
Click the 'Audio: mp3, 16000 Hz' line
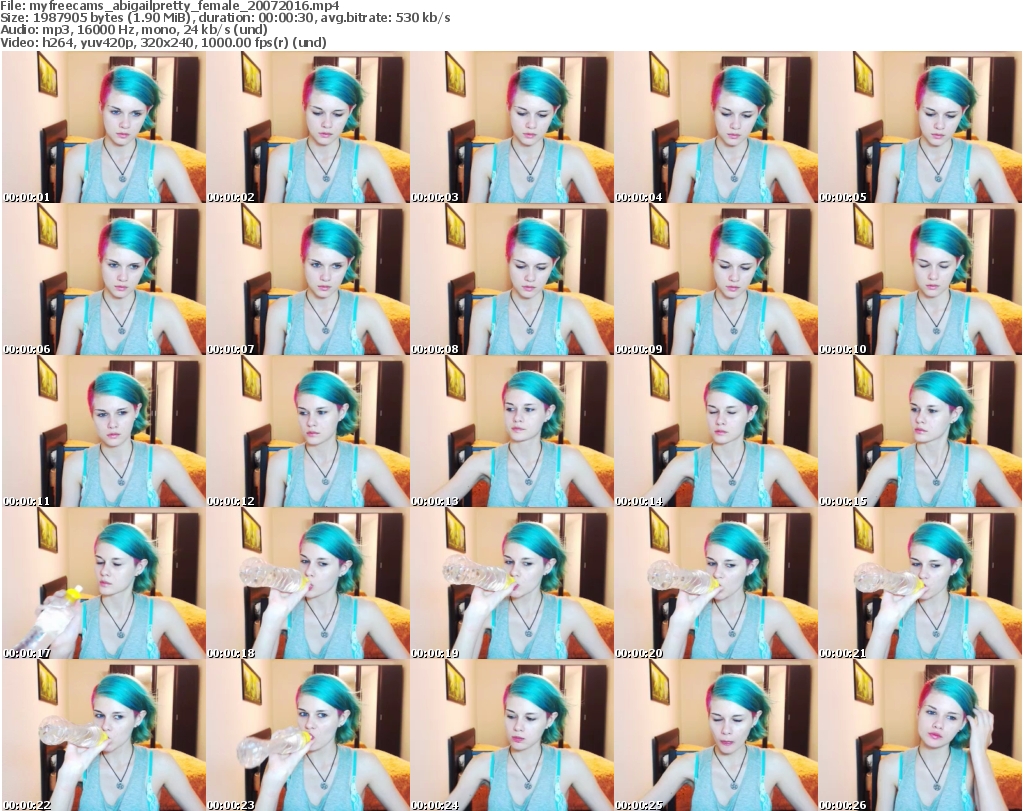coord(134,30)
